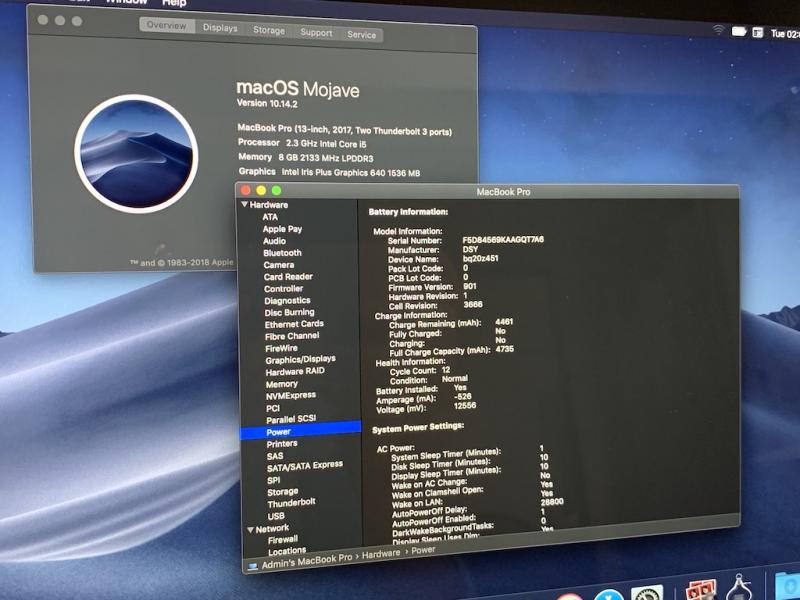The image size is (800, 600).
Task: Open the blue folder in the Dock
Action: [x=787, y=587]
